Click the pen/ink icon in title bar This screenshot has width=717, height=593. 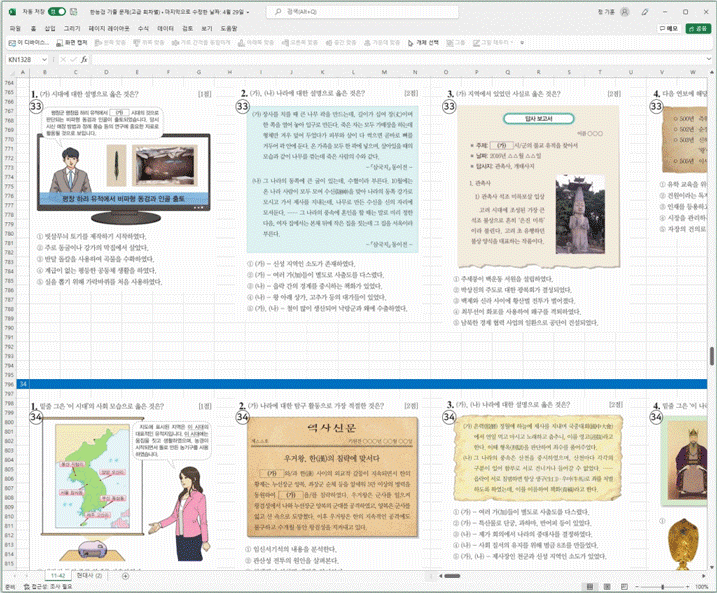pos(645,12)
